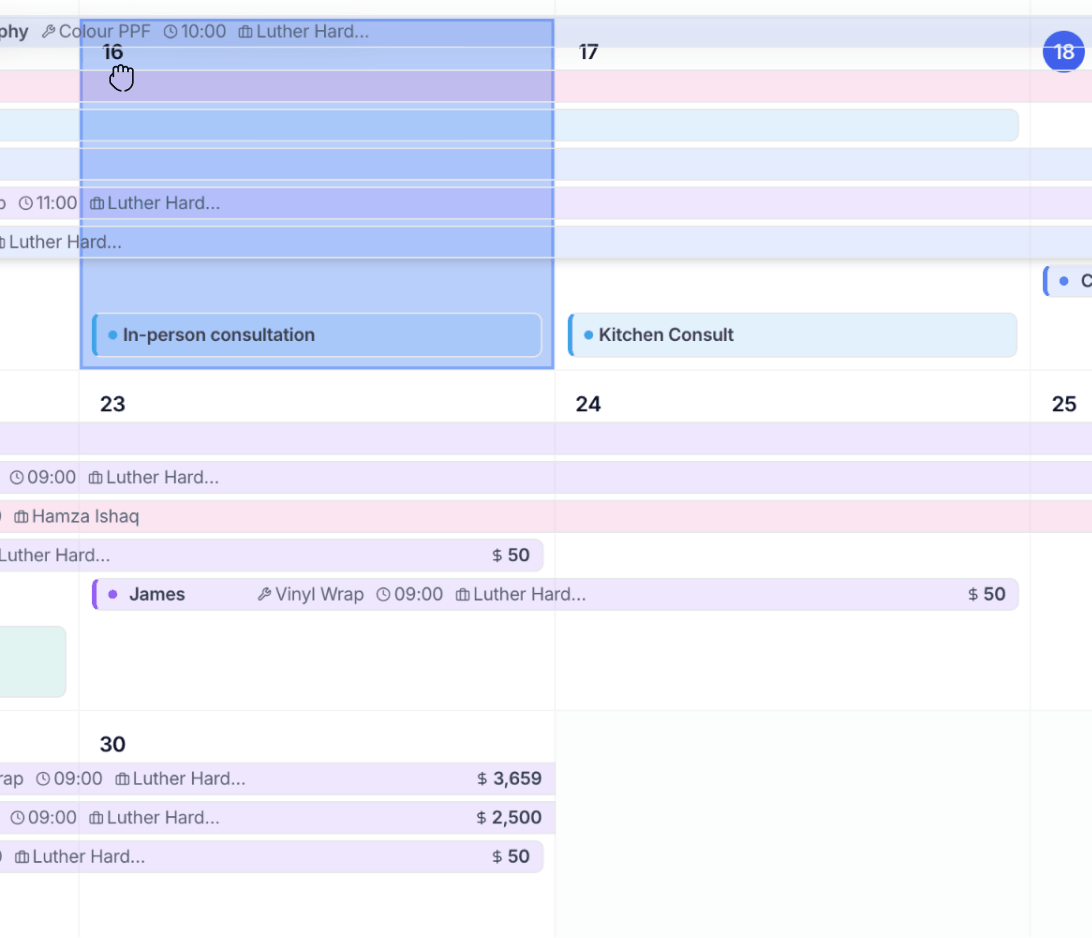Click the clock icon in James event
This screenshot has height=938, width=1092.
(384, 595)
